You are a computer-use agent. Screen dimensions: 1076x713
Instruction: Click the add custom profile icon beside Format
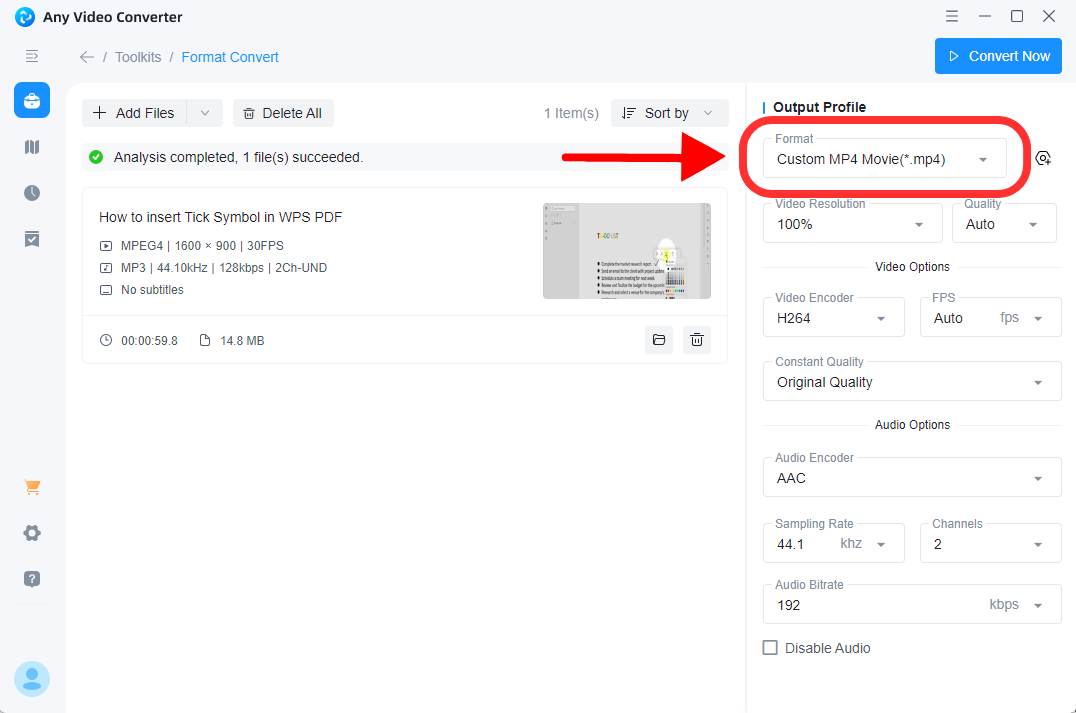[1043, 159]
